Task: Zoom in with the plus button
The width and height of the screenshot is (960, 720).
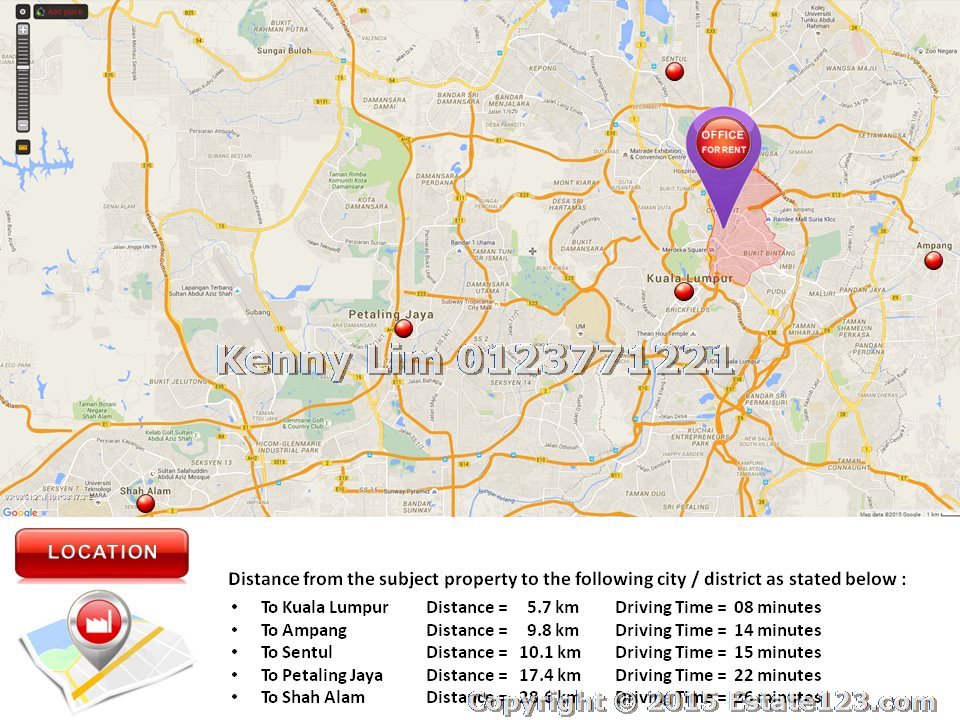Action: pos(23,30)
